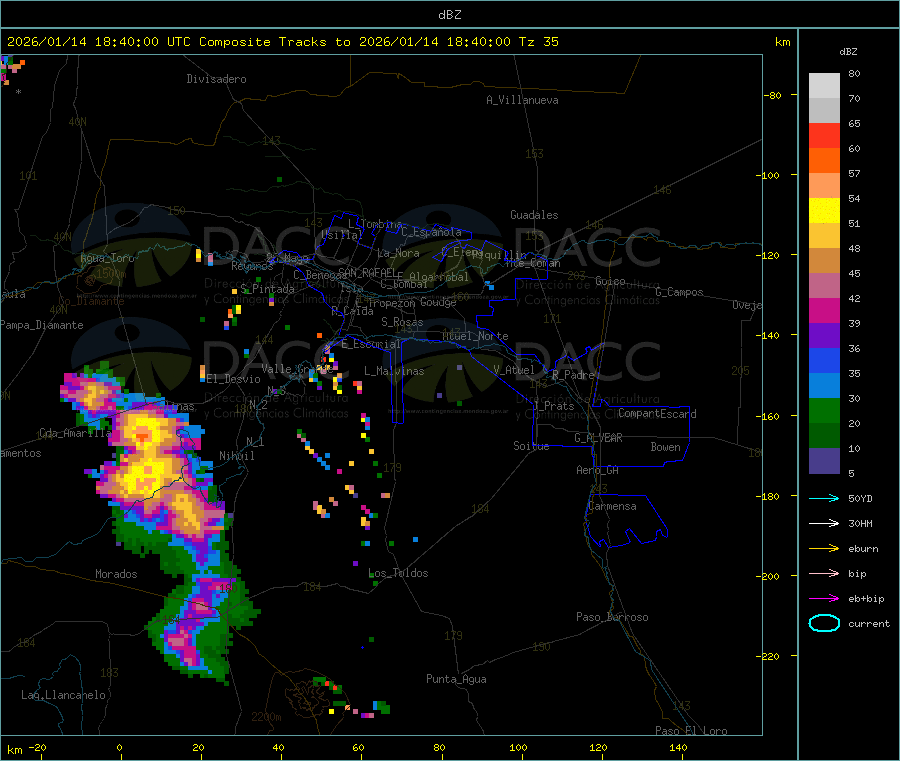Click the Divisadero map label
The width and height of the screenshot is (900, 761).
[x=216, y=79]
